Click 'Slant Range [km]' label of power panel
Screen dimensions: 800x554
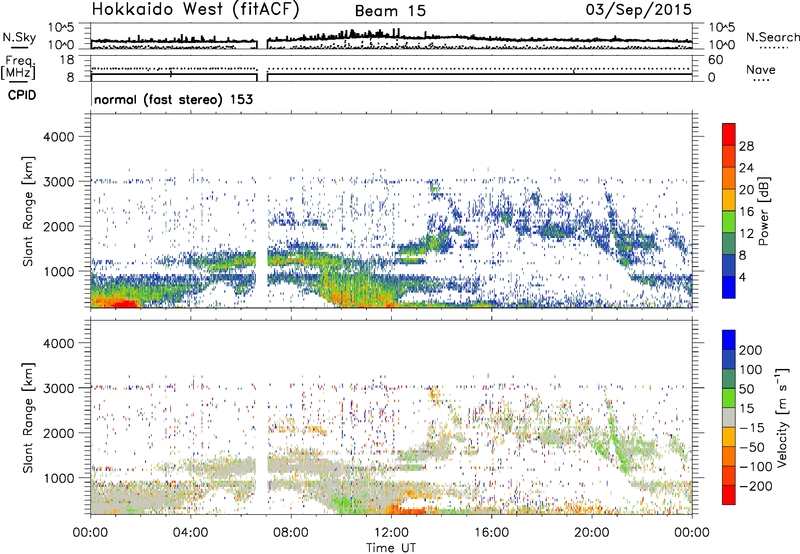pos(28,211)
